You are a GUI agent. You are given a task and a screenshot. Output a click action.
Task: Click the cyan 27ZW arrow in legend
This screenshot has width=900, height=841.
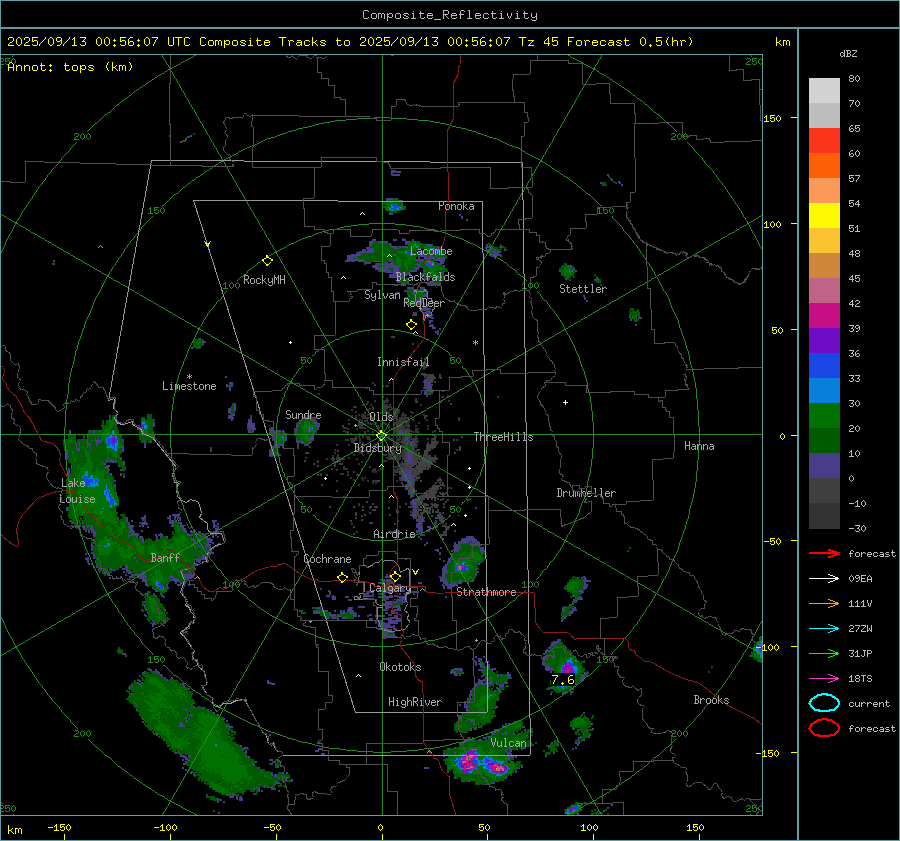coord(824,629)
